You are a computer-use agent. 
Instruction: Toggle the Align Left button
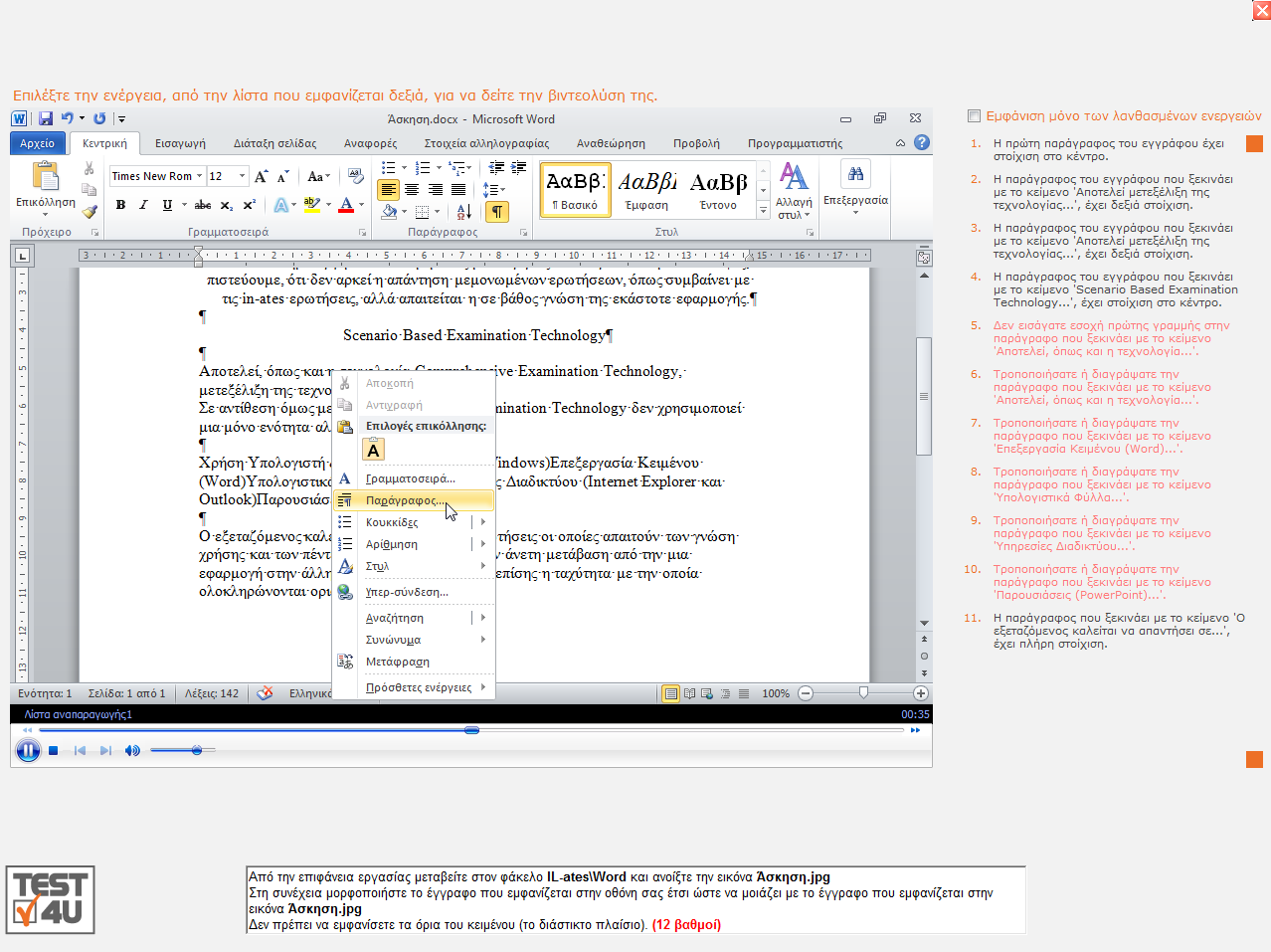[389, 190]
